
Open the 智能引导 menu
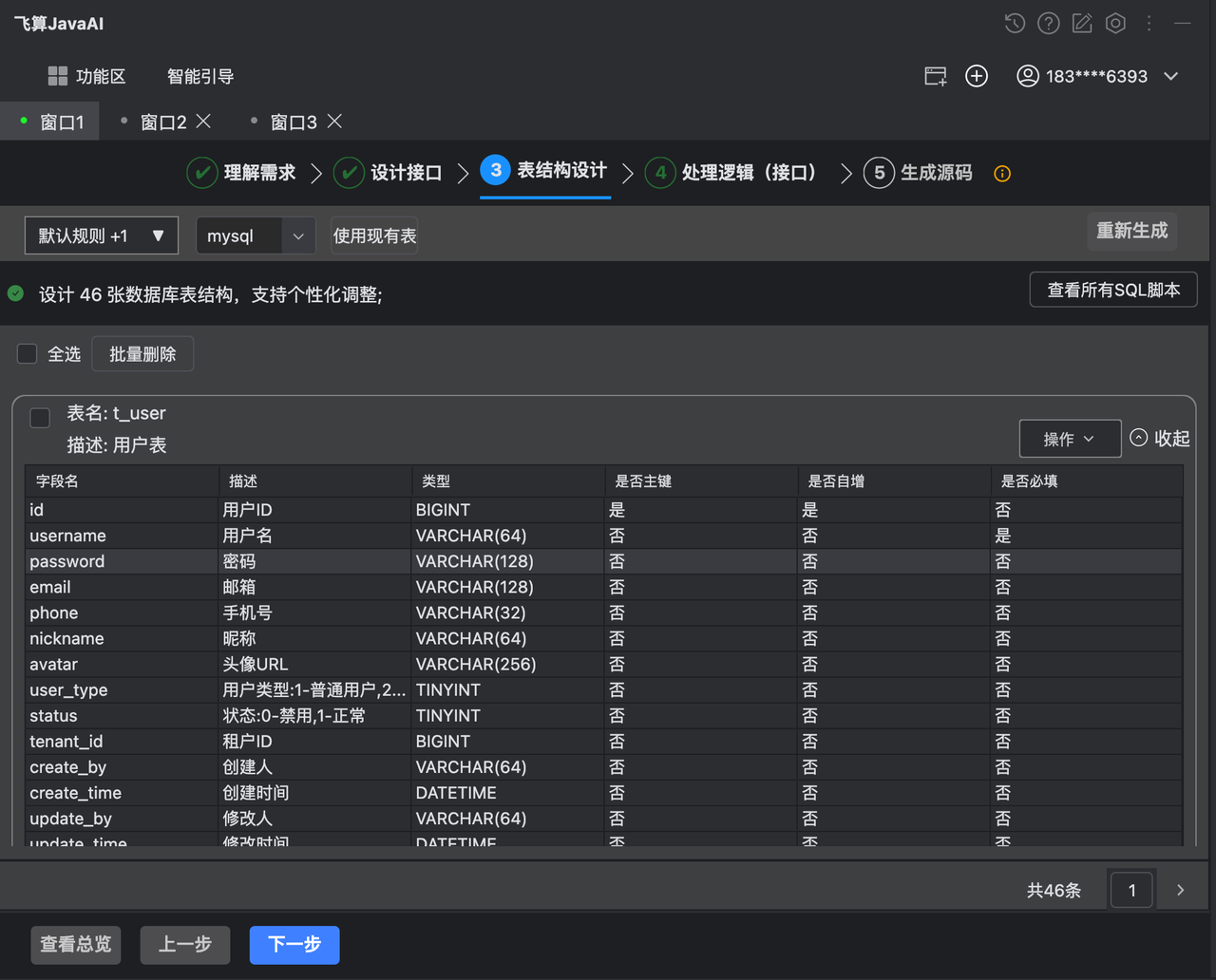(200, 76)
